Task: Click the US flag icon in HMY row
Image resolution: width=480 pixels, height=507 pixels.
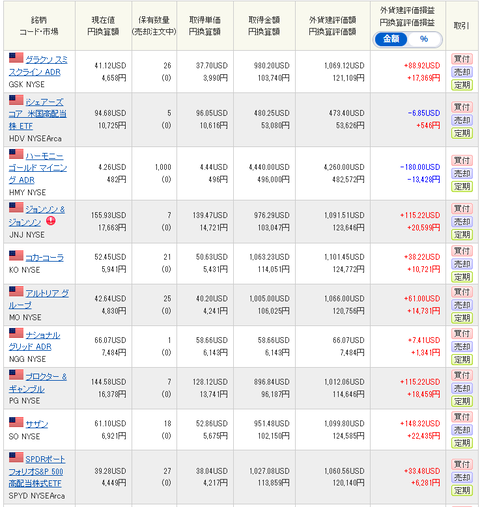Action: tap(16, 154)
